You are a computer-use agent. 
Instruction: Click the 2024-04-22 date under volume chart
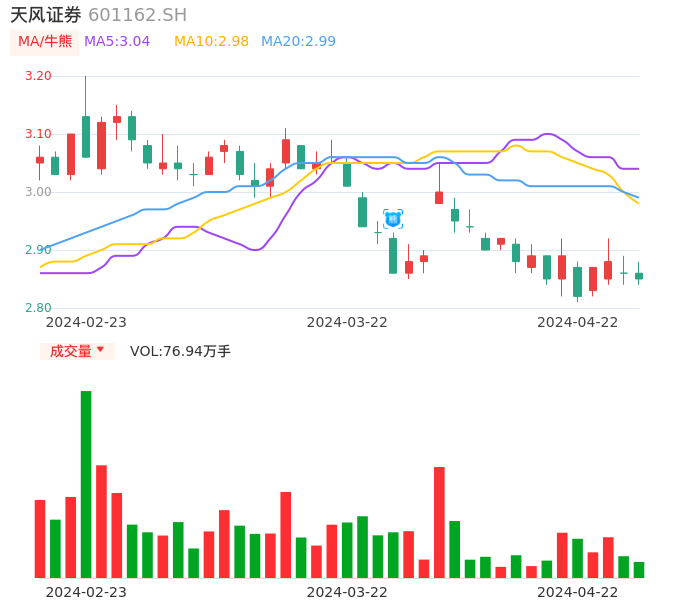point(578,592)
